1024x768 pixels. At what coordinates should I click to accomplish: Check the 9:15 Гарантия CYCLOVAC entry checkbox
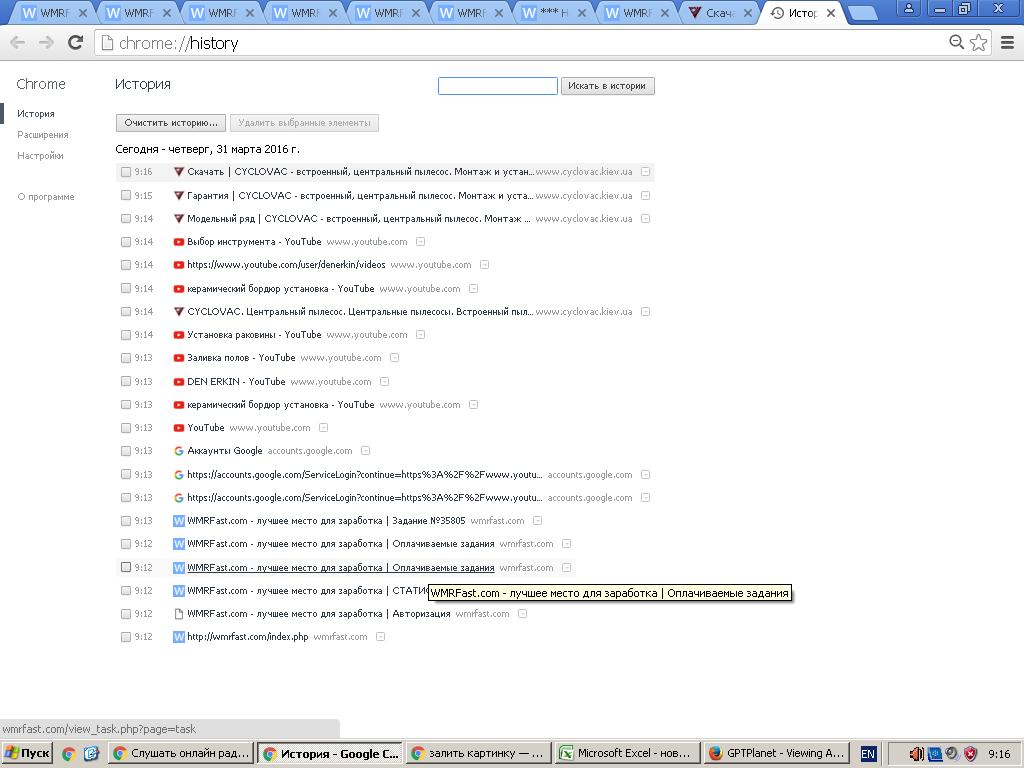[x=126, y=195]
